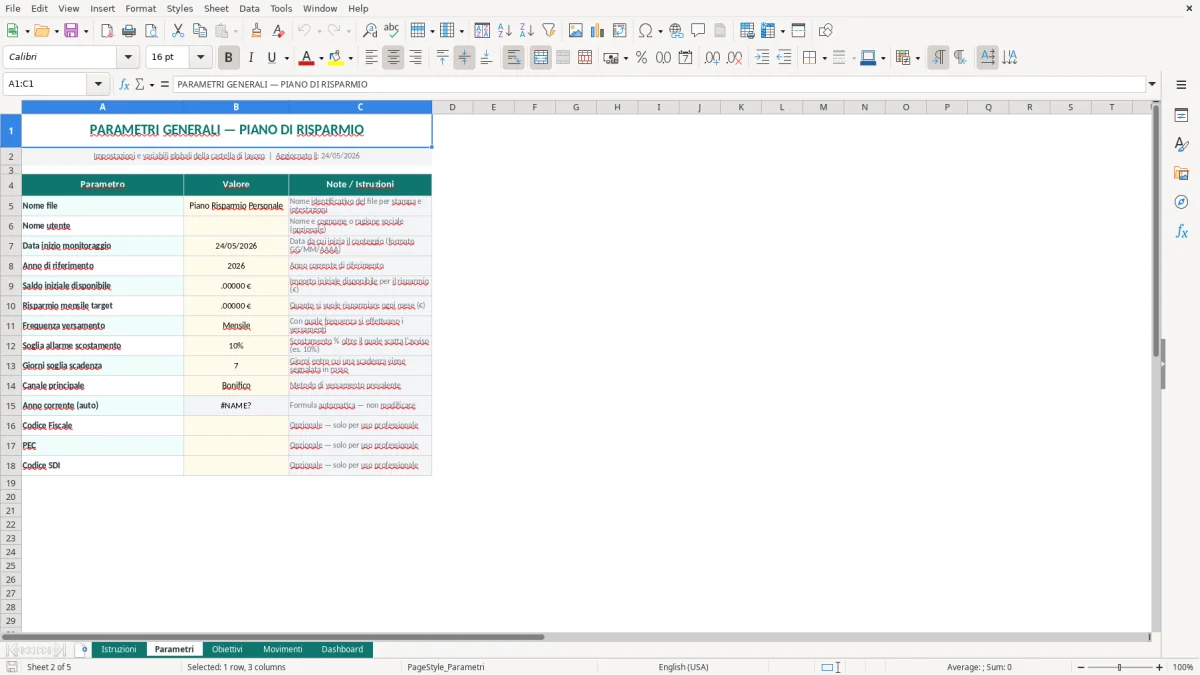
Task: Run the Spelling check icon
Action: pyautogui.click(x=391, y=31)
